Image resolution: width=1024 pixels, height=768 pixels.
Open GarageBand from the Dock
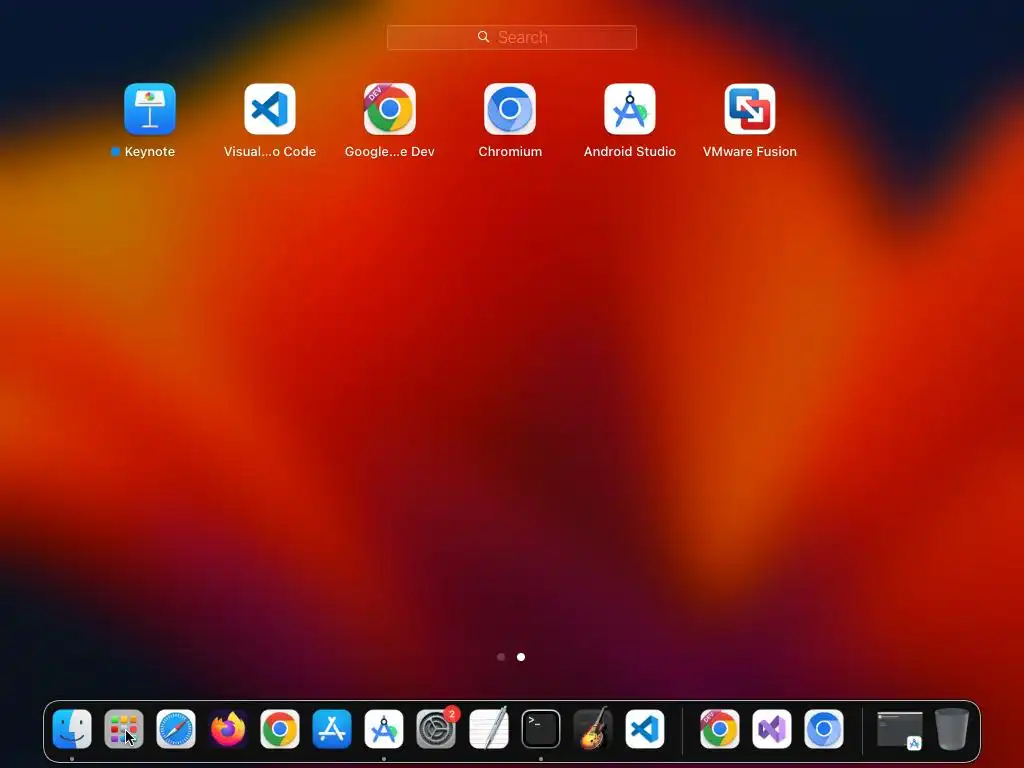pyautogui.click(x=593, y=729)
